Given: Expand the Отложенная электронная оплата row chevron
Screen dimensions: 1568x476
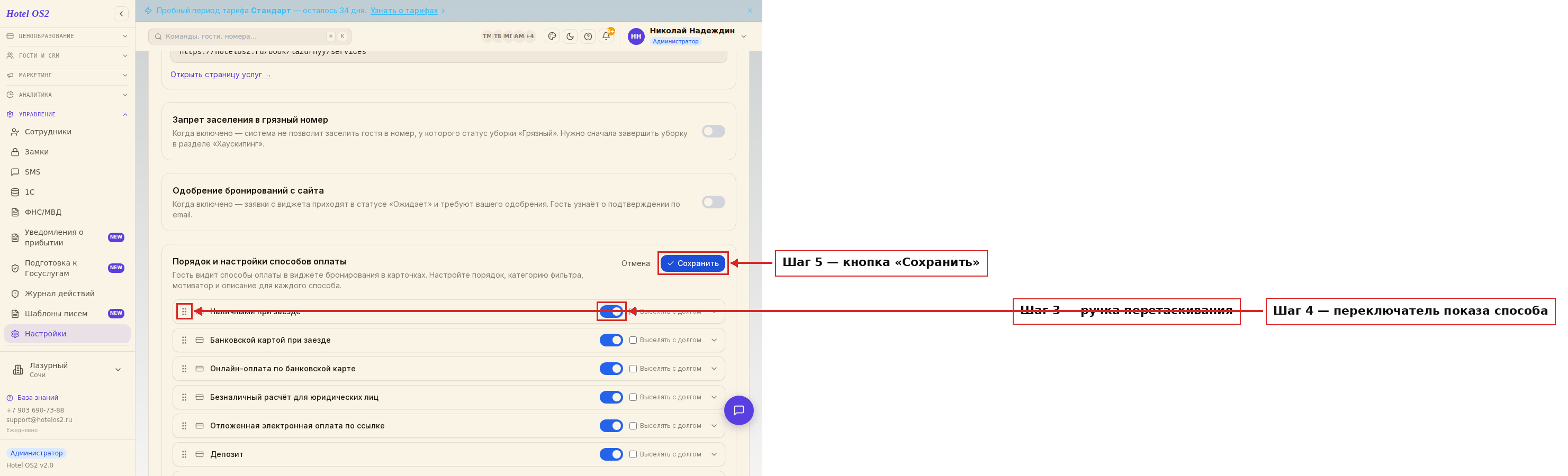Looking at the screenshot, I should [714, 426].
